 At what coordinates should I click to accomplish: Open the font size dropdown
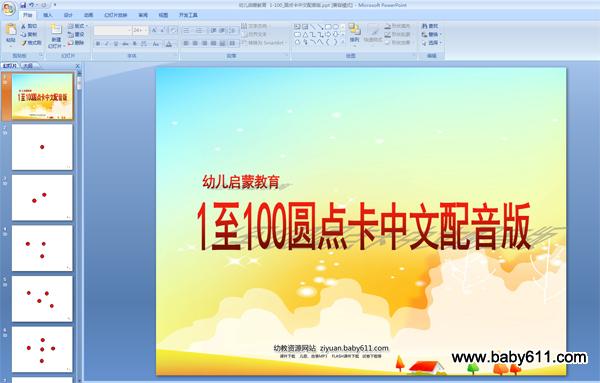pyautogui.click(x=146, y=30)
